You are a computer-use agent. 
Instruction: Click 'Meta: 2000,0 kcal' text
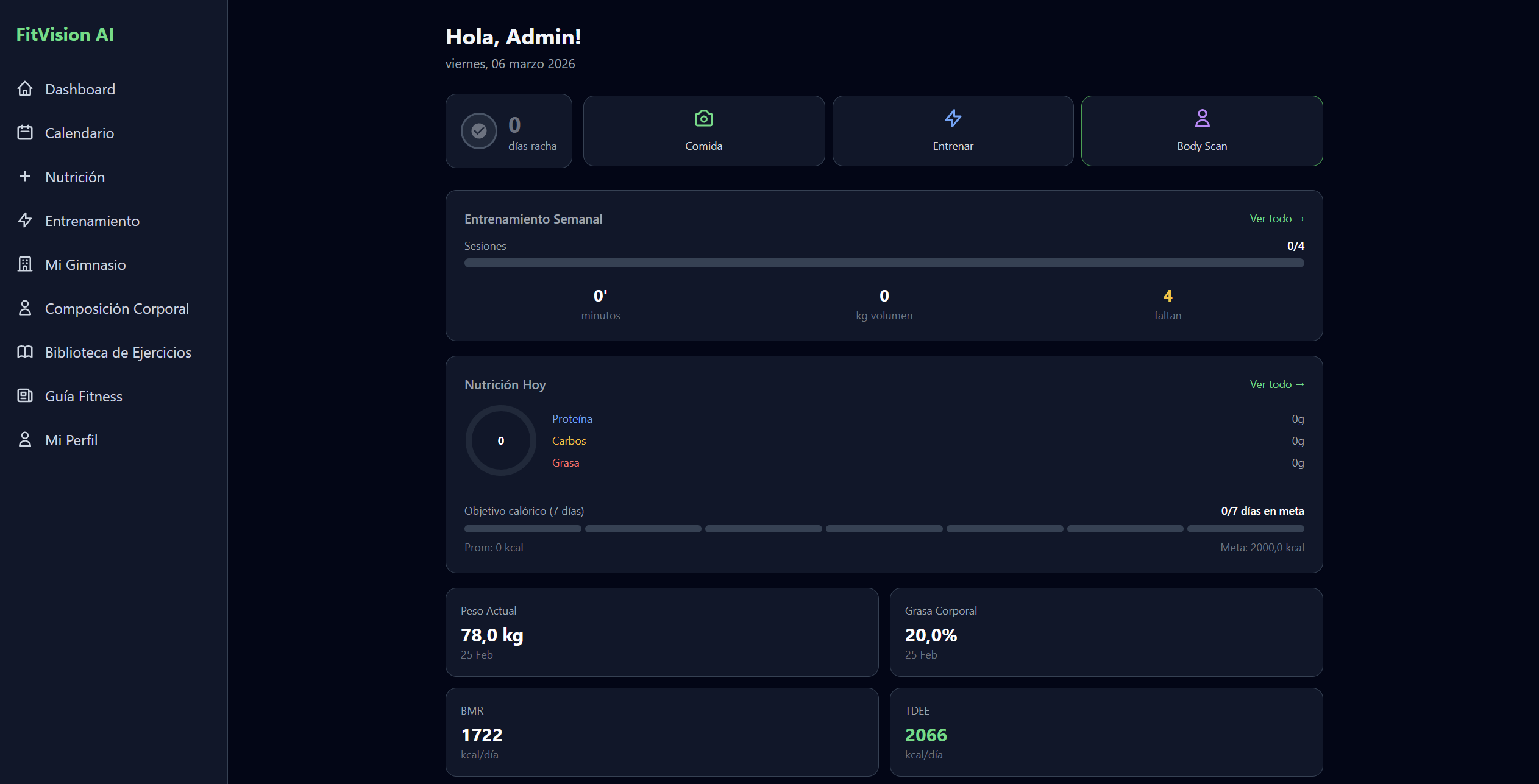coord(1262,548)
